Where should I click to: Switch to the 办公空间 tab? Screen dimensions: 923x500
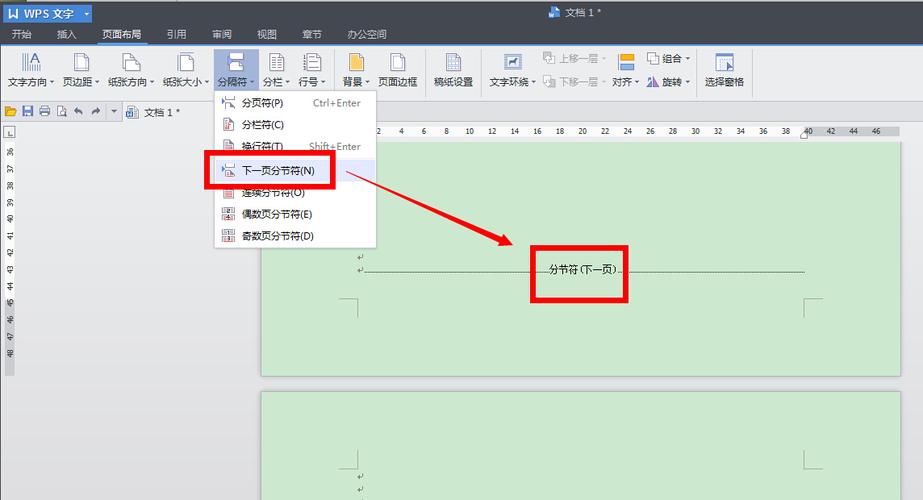[x=367, y=34]
